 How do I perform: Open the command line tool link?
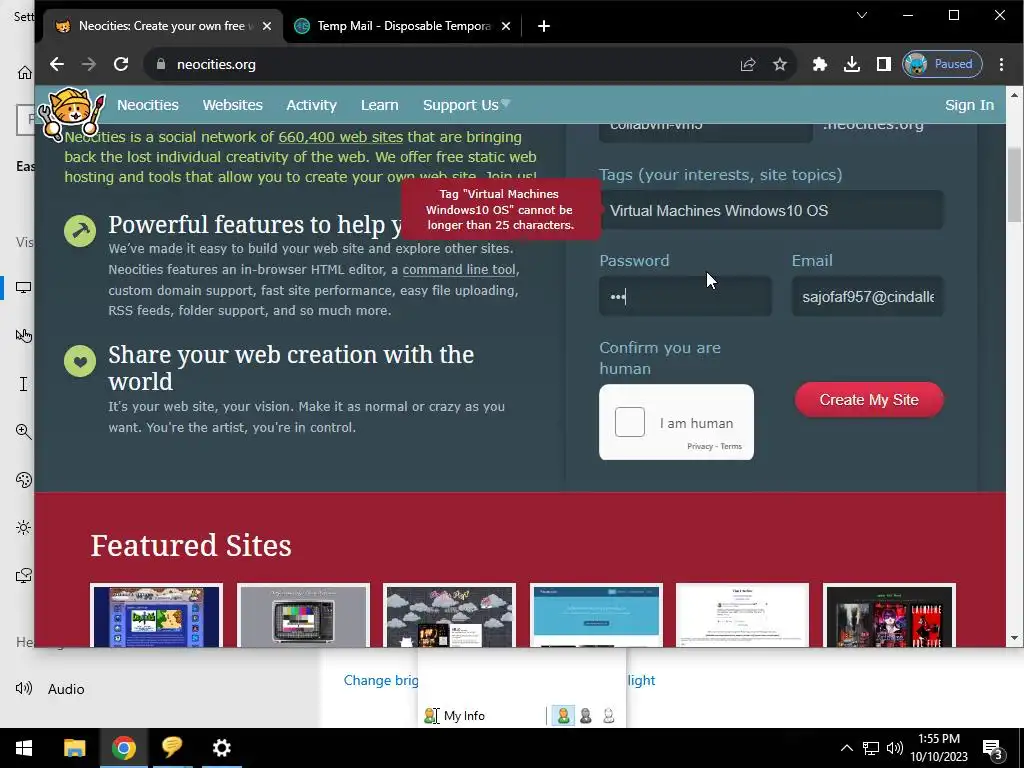coord(458,269)
